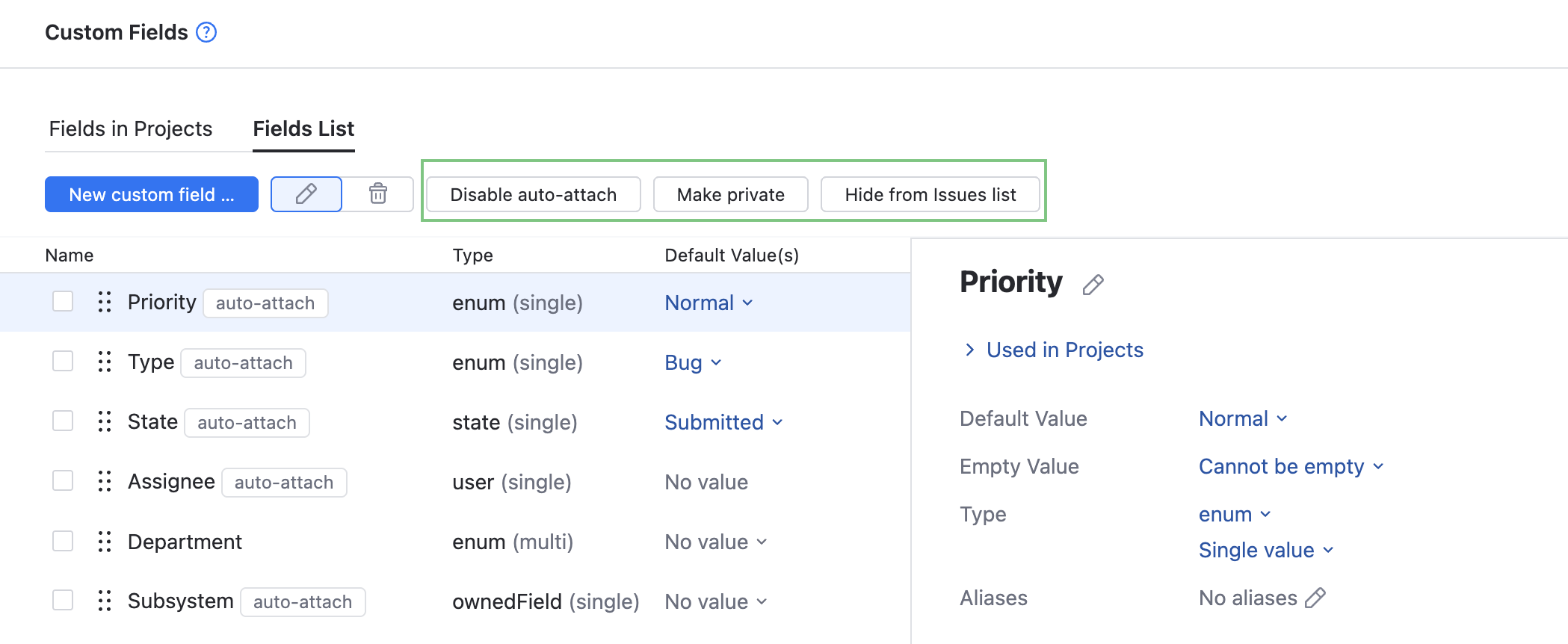
Task: Click the Hide from Issues list button
Action: 930,194
